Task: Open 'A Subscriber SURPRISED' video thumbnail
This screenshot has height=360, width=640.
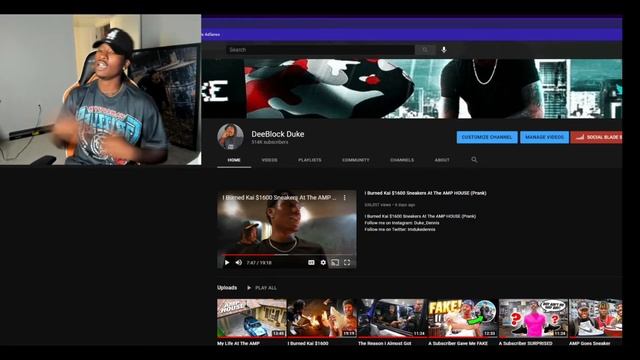Action: point(533,318)
